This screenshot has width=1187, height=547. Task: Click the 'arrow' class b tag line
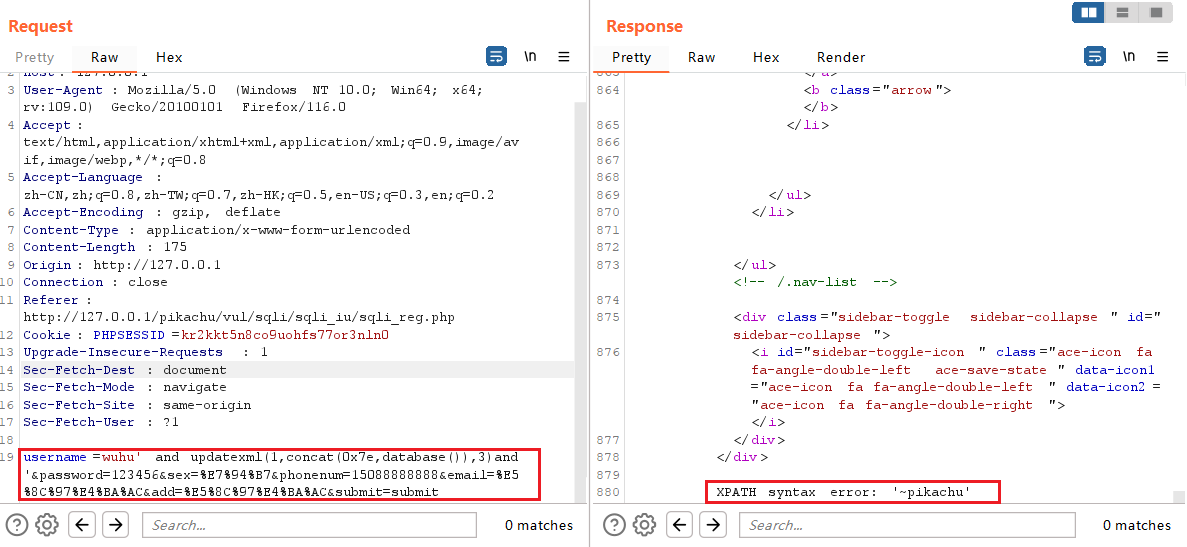[x=877, y=90]
